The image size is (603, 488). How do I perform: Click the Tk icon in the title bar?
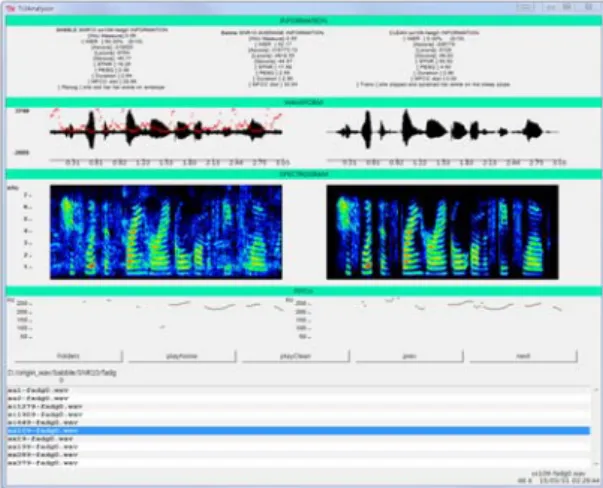tap(10, 8)
